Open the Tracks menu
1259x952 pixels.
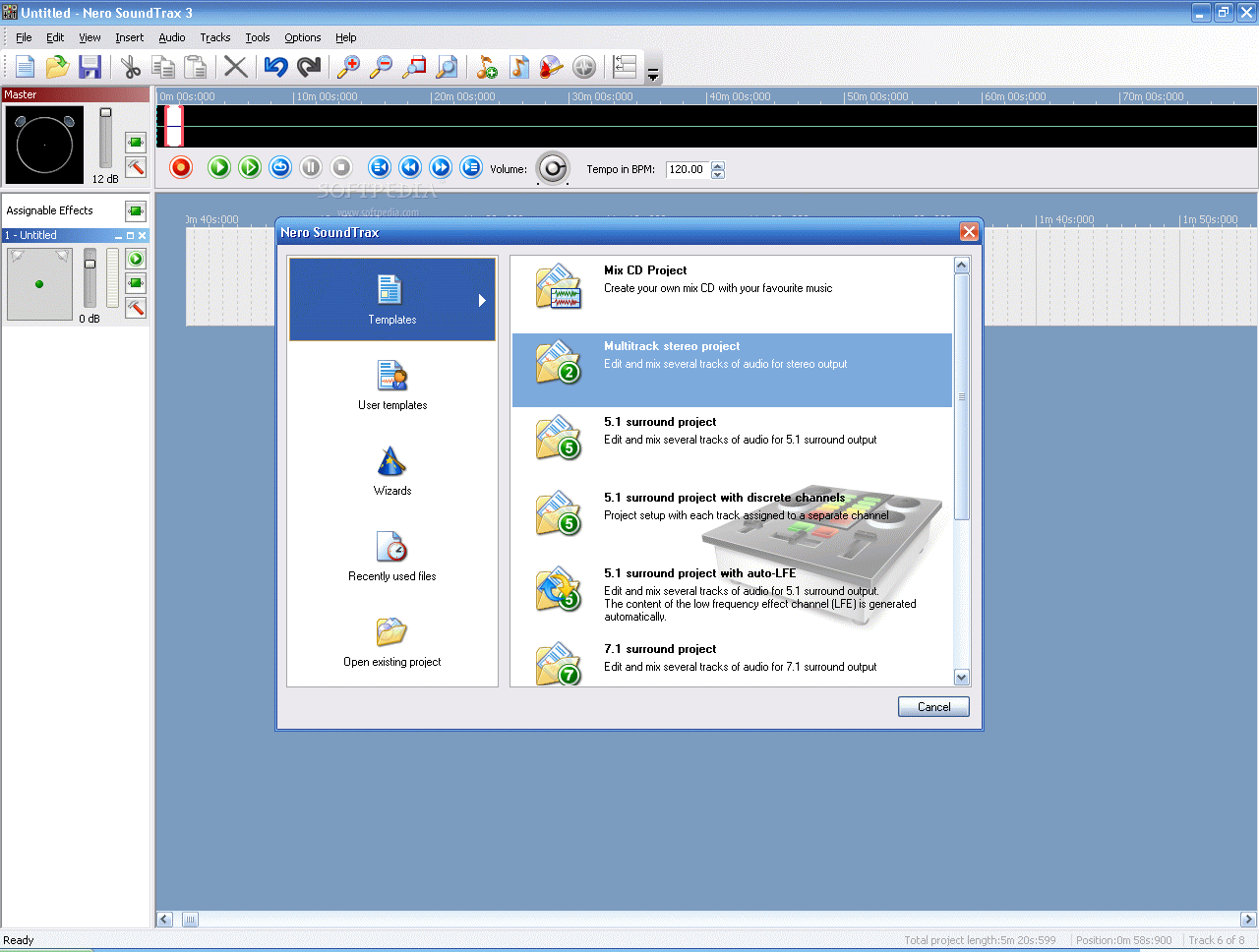click(x=215, y=37)
